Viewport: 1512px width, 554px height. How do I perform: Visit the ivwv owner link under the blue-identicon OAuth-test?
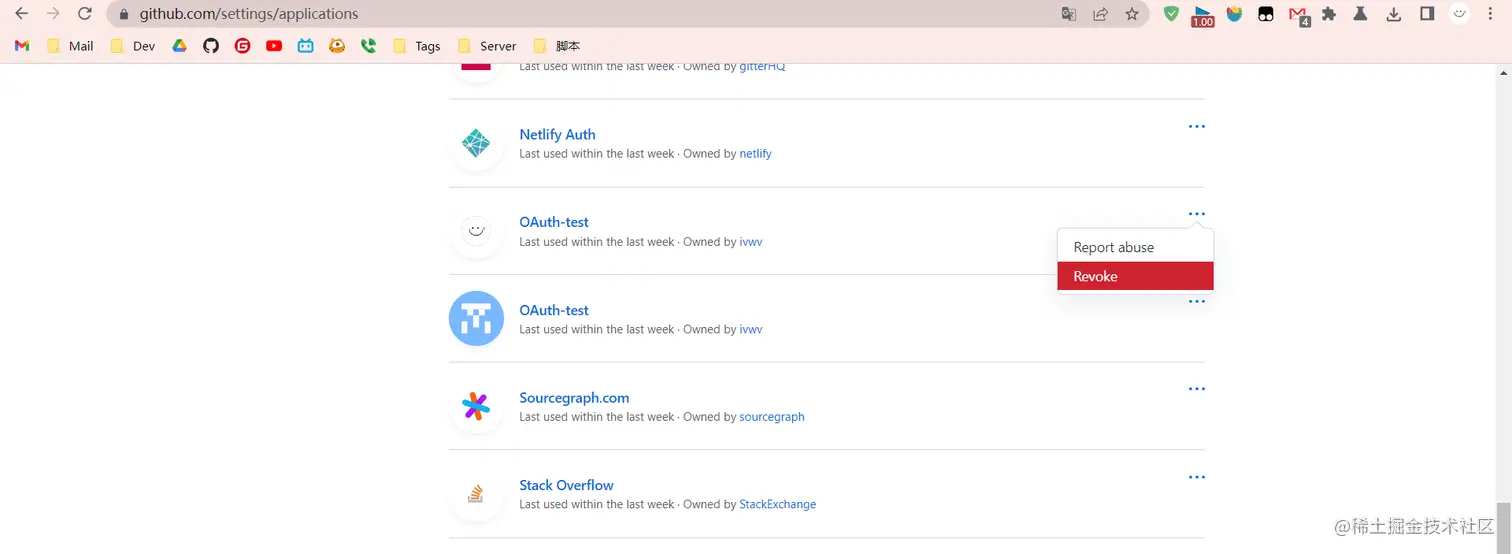click(x=751, y=330)
